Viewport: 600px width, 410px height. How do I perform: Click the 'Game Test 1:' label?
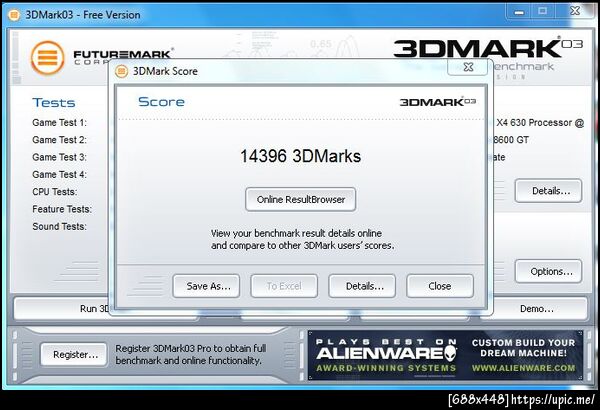tap(59, 123)
